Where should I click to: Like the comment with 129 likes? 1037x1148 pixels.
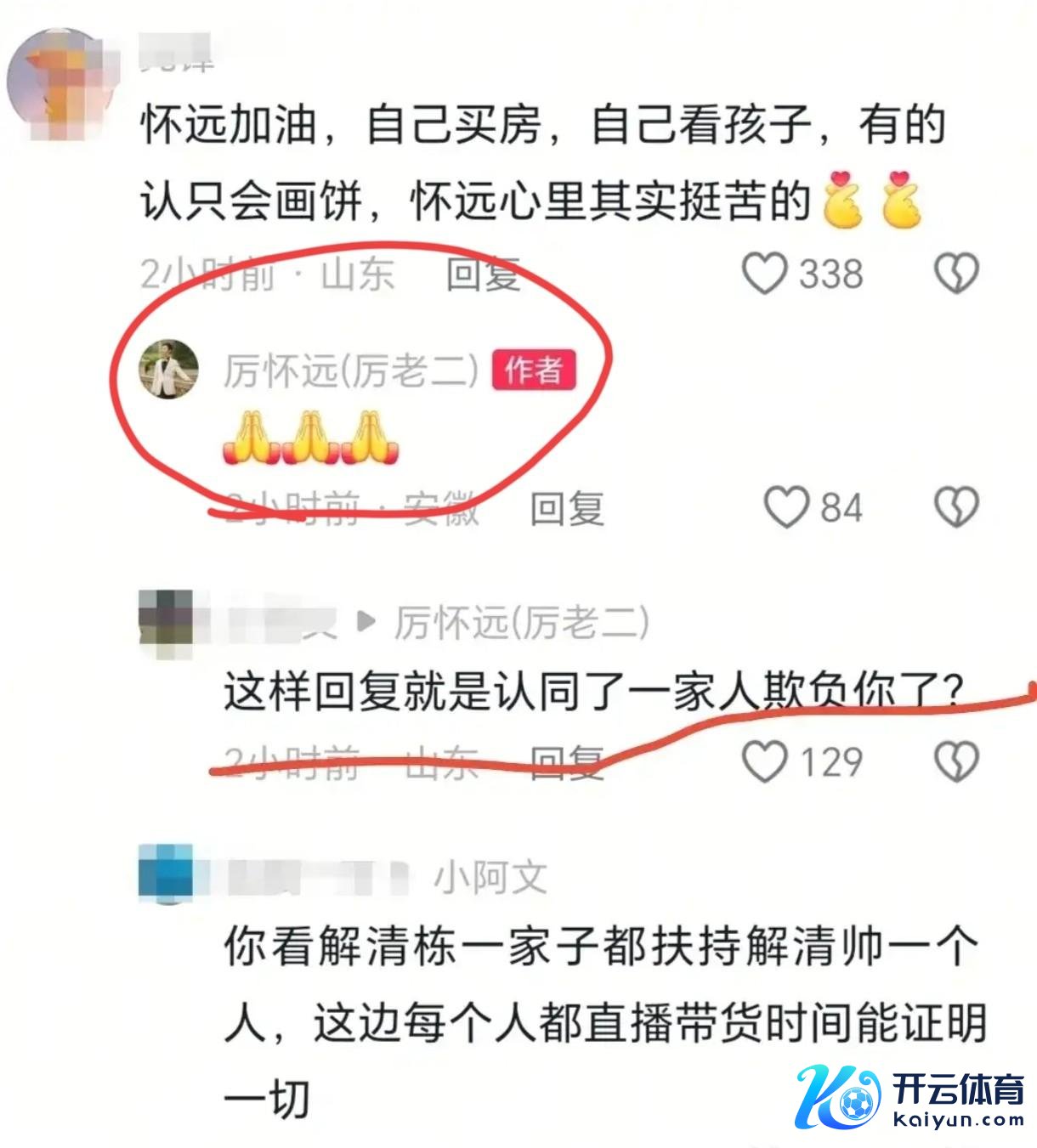pos(764,761)
